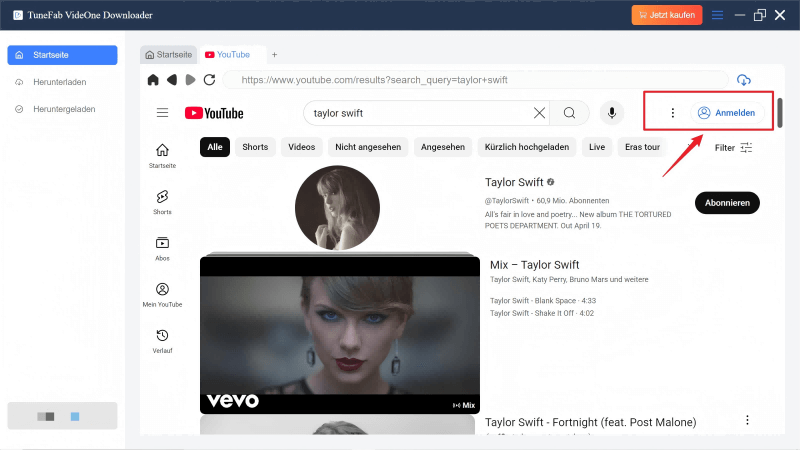Click the page vertical scrollbar thumb
Screen dimensions: 800x450
tap(780, 113)
